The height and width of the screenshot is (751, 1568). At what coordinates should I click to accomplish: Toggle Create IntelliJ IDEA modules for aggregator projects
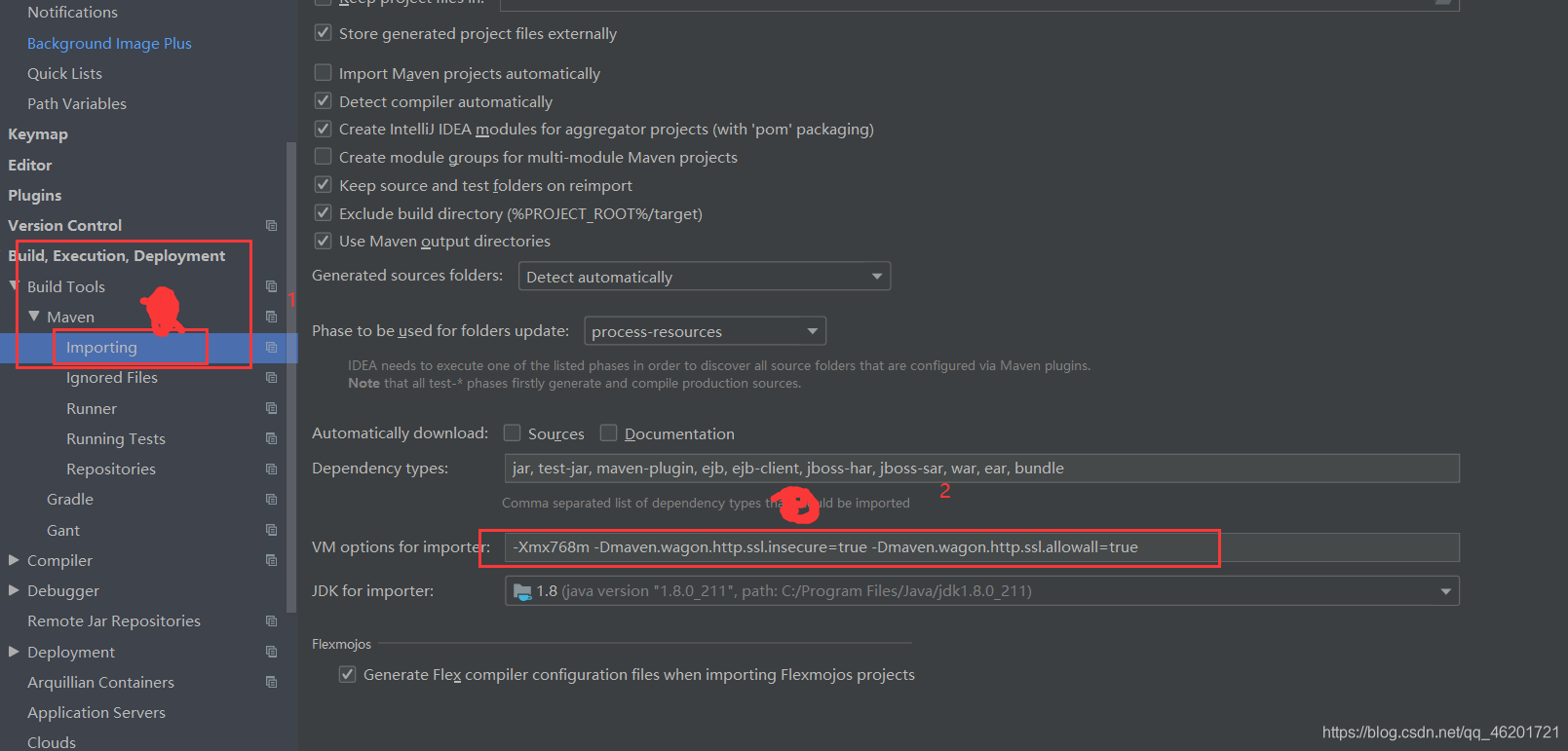[x=323, y=129]
